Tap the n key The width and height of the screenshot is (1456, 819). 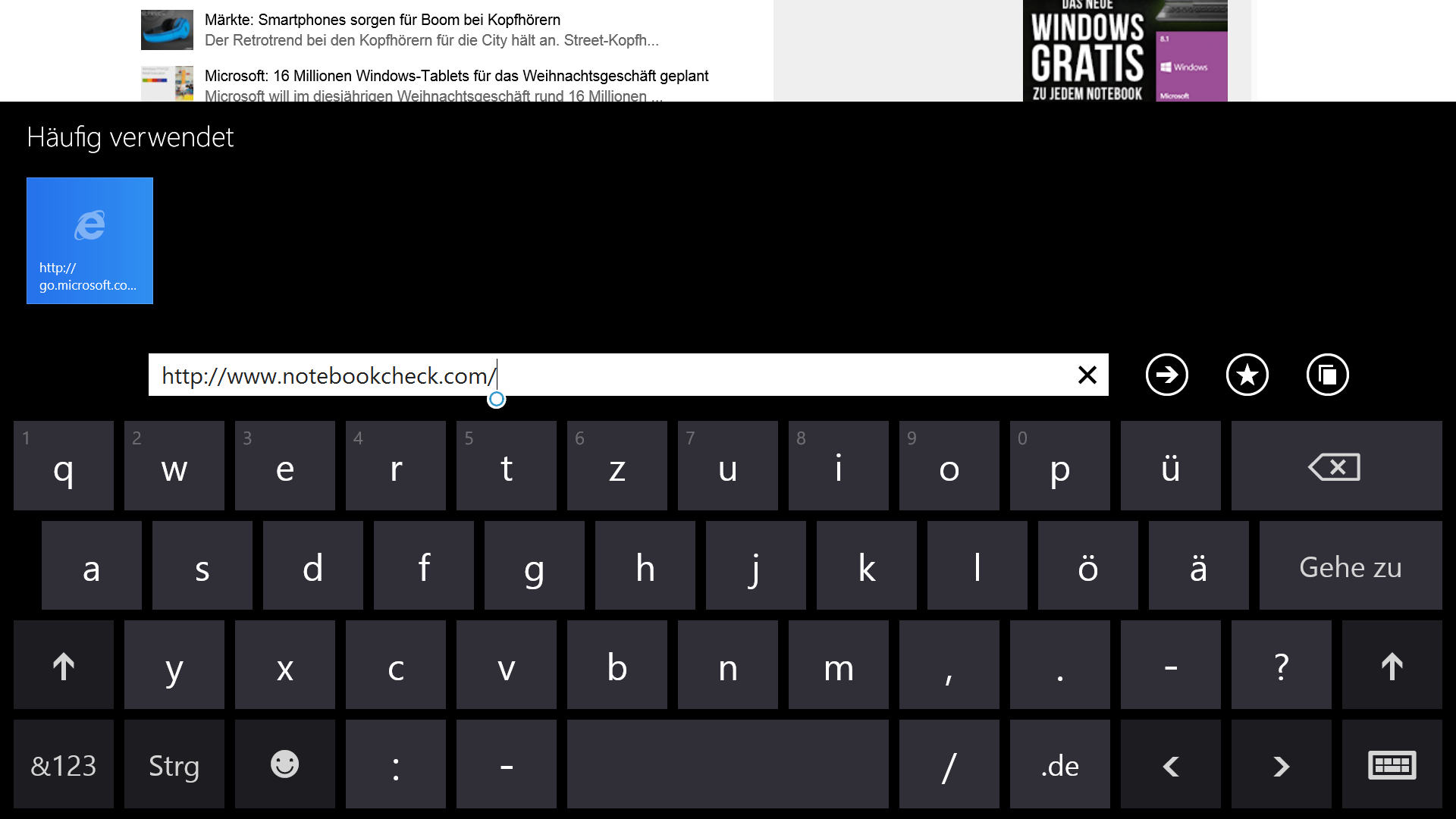pos(728,665)
